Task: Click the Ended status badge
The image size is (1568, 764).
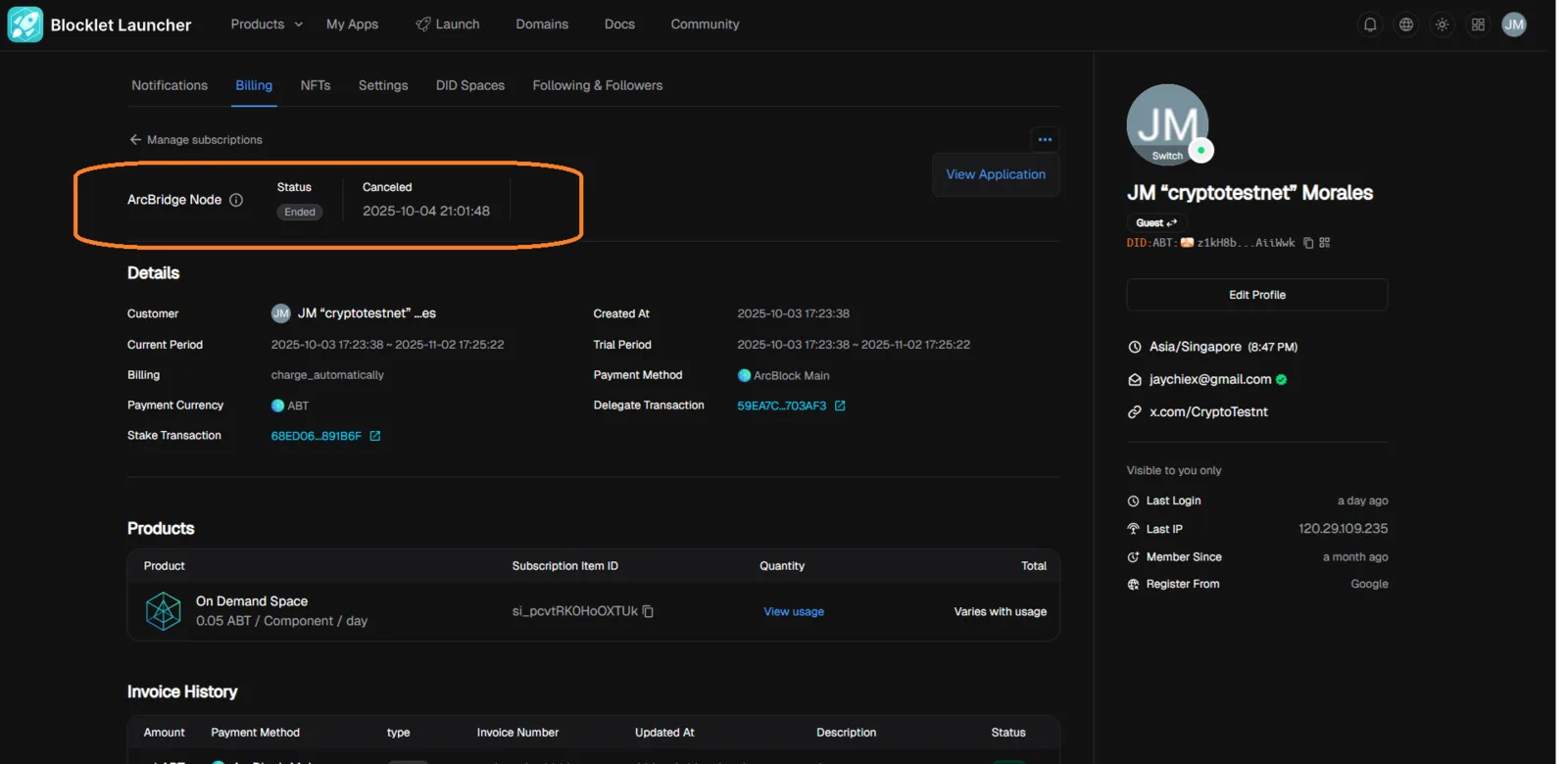Action: pos(300,212)
